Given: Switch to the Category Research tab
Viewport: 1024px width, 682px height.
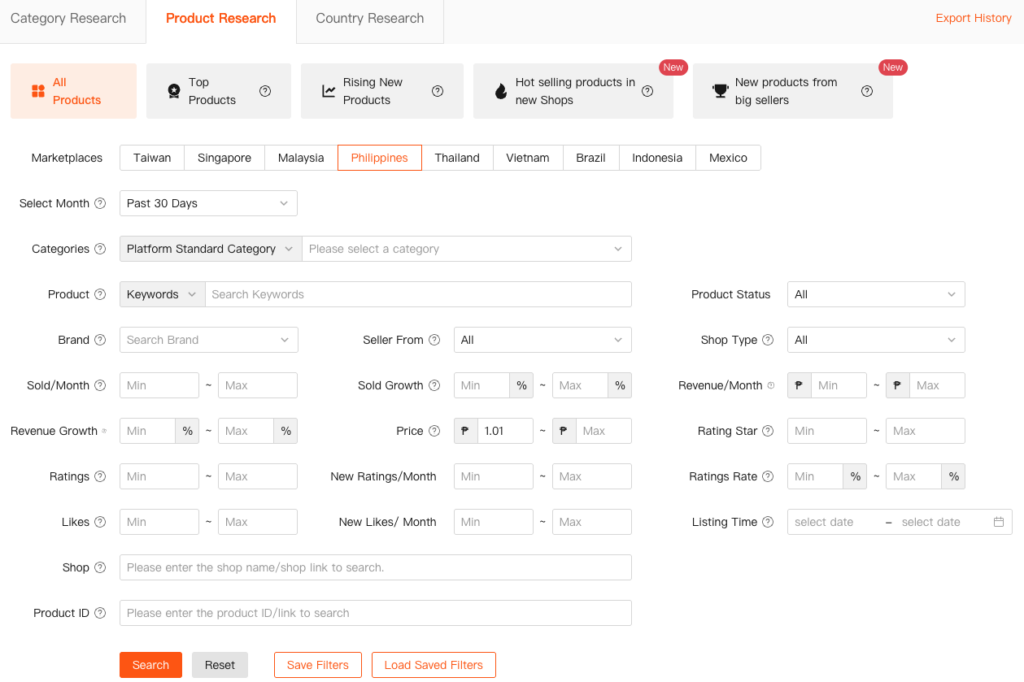Looking at the screenshot, I should tap(68, 18).
